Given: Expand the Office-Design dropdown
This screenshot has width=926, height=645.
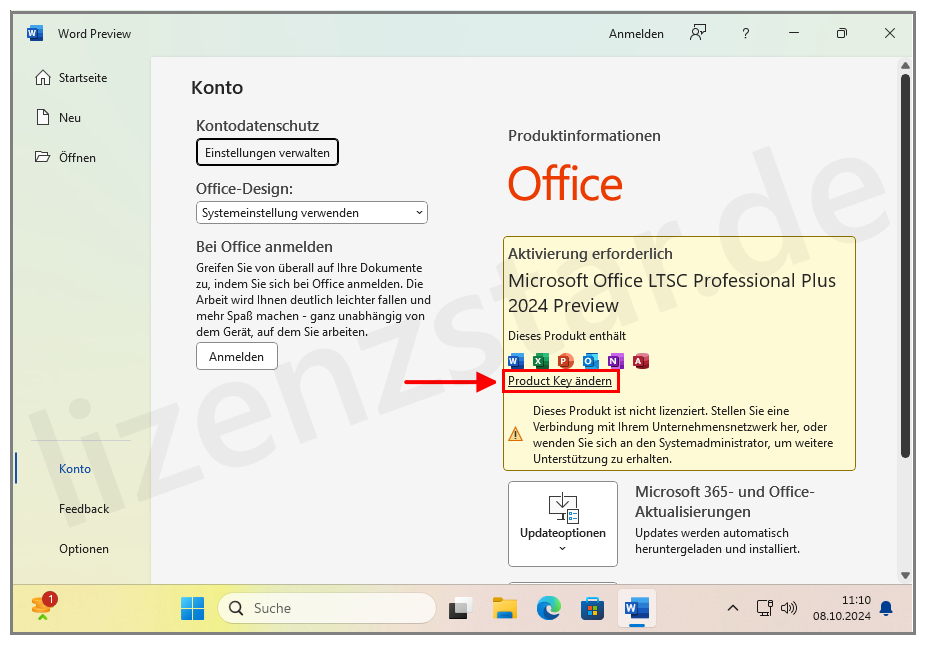Looking at the screenshot, I should pos(312,213).
